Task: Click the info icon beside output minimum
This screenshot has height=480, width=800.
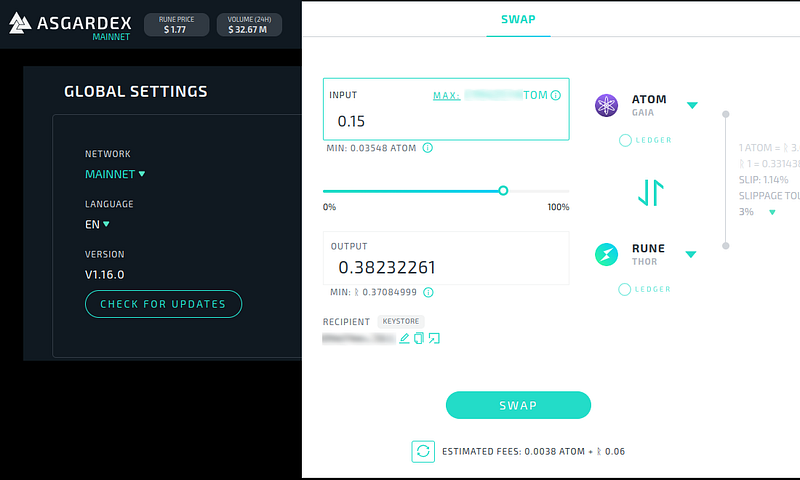Action: point(429,292)
